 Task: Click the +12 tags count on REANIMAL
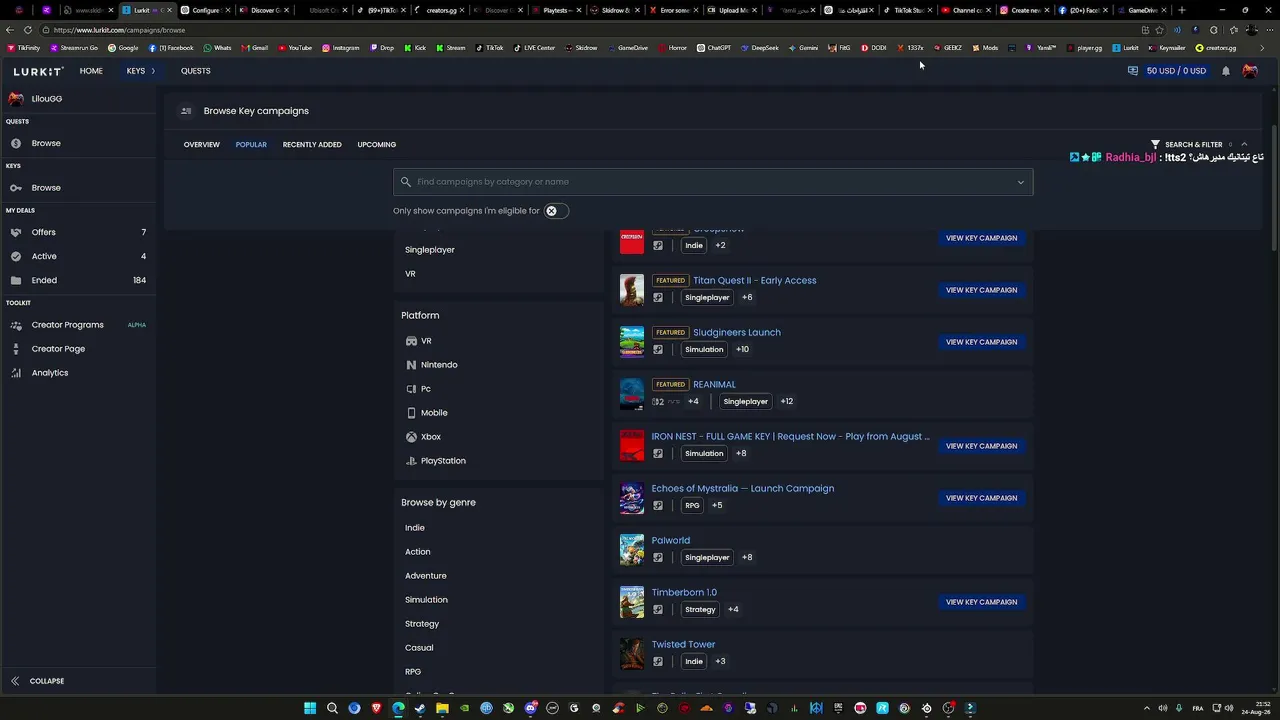coord(787,401)
